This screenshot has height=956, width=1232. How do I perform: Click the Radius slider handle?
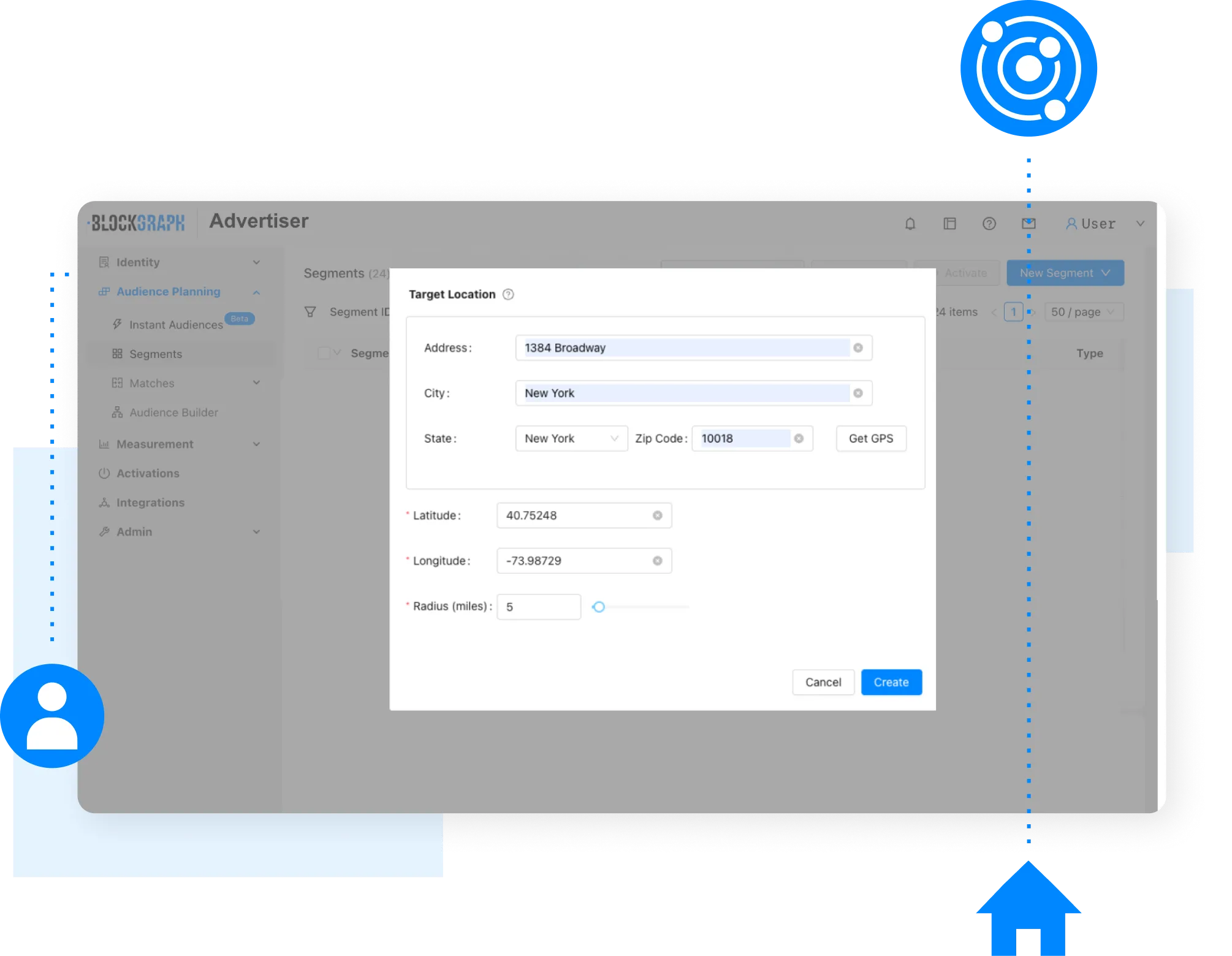point(599,607)
